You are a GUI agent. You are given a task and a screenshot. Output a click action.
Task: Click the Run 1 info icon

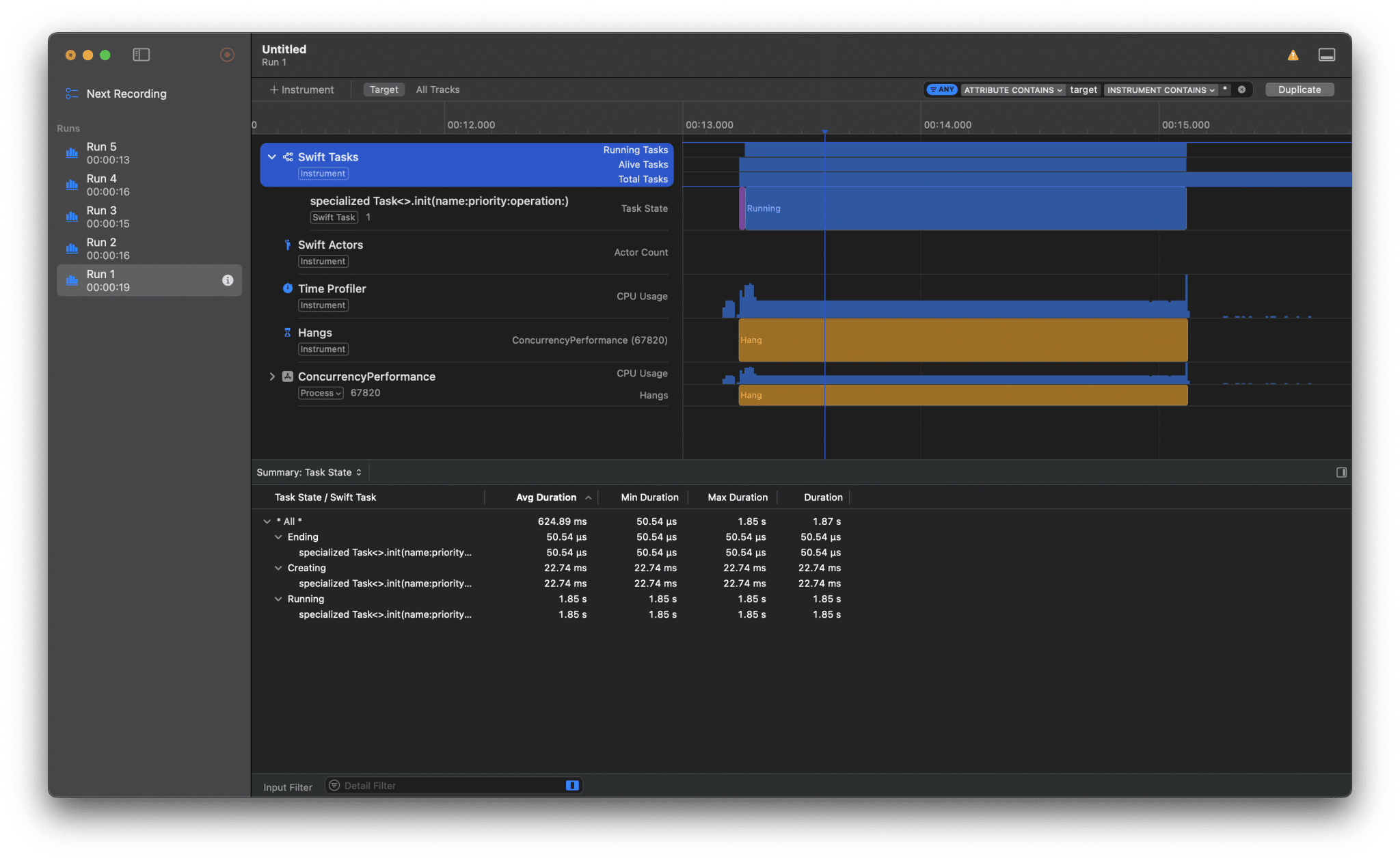228,280
